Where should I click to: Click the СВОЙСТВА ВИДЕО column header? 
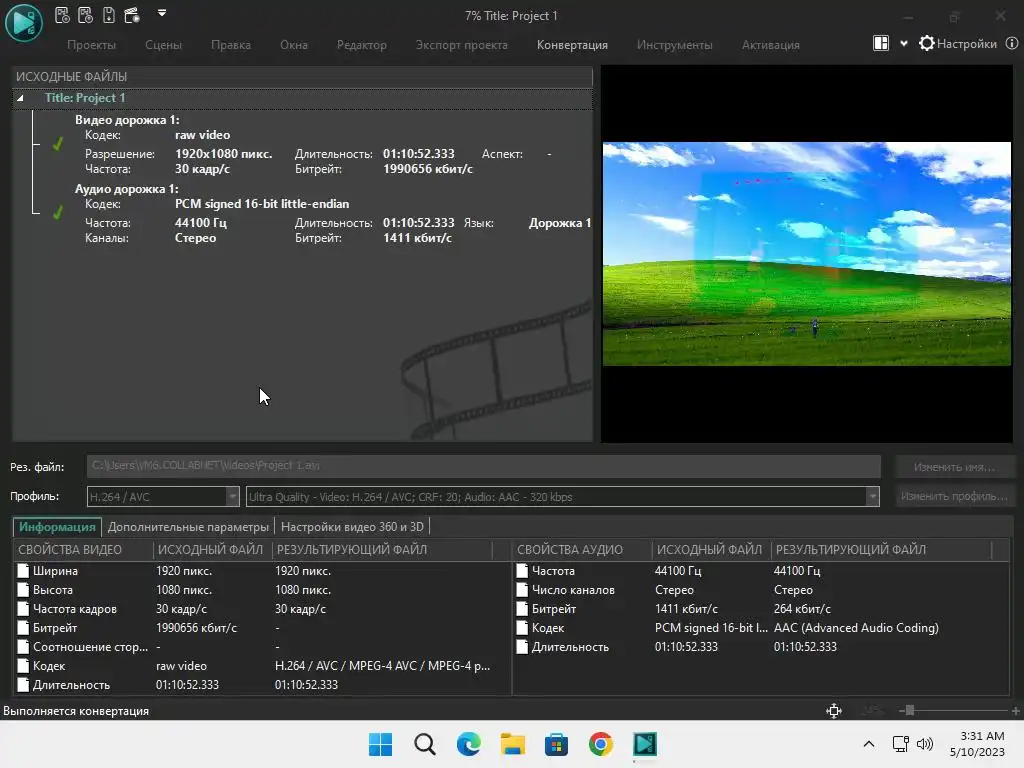tap(83, 550)
